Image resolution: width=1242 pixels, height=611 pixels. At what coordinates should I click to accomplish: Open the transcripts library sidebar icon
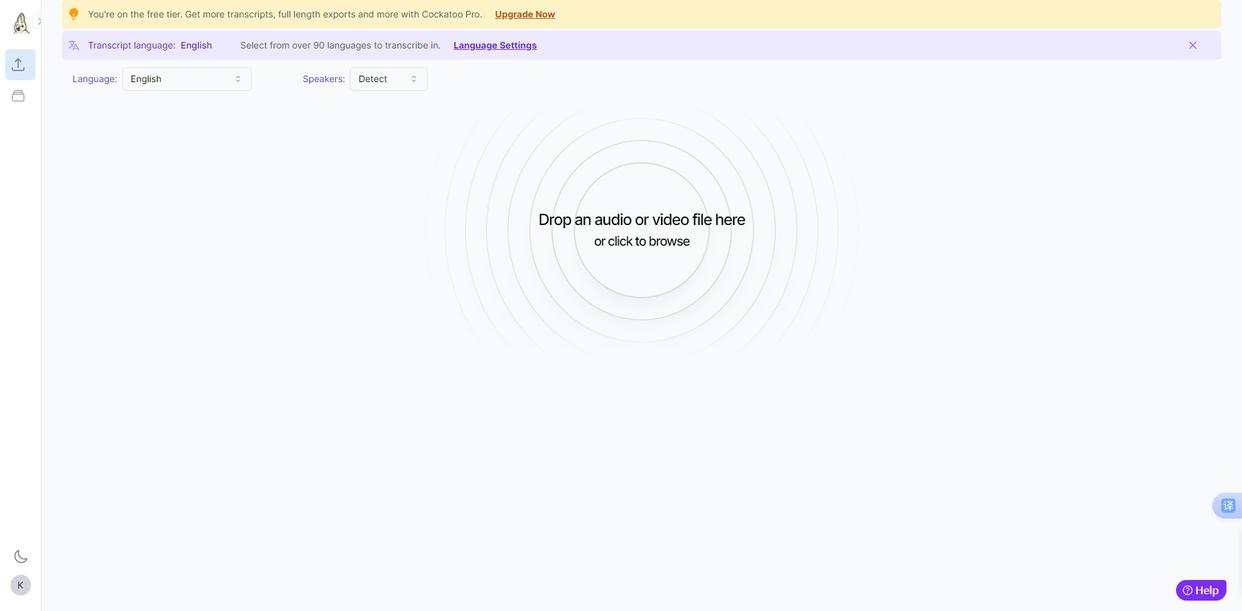coord(18,96)
